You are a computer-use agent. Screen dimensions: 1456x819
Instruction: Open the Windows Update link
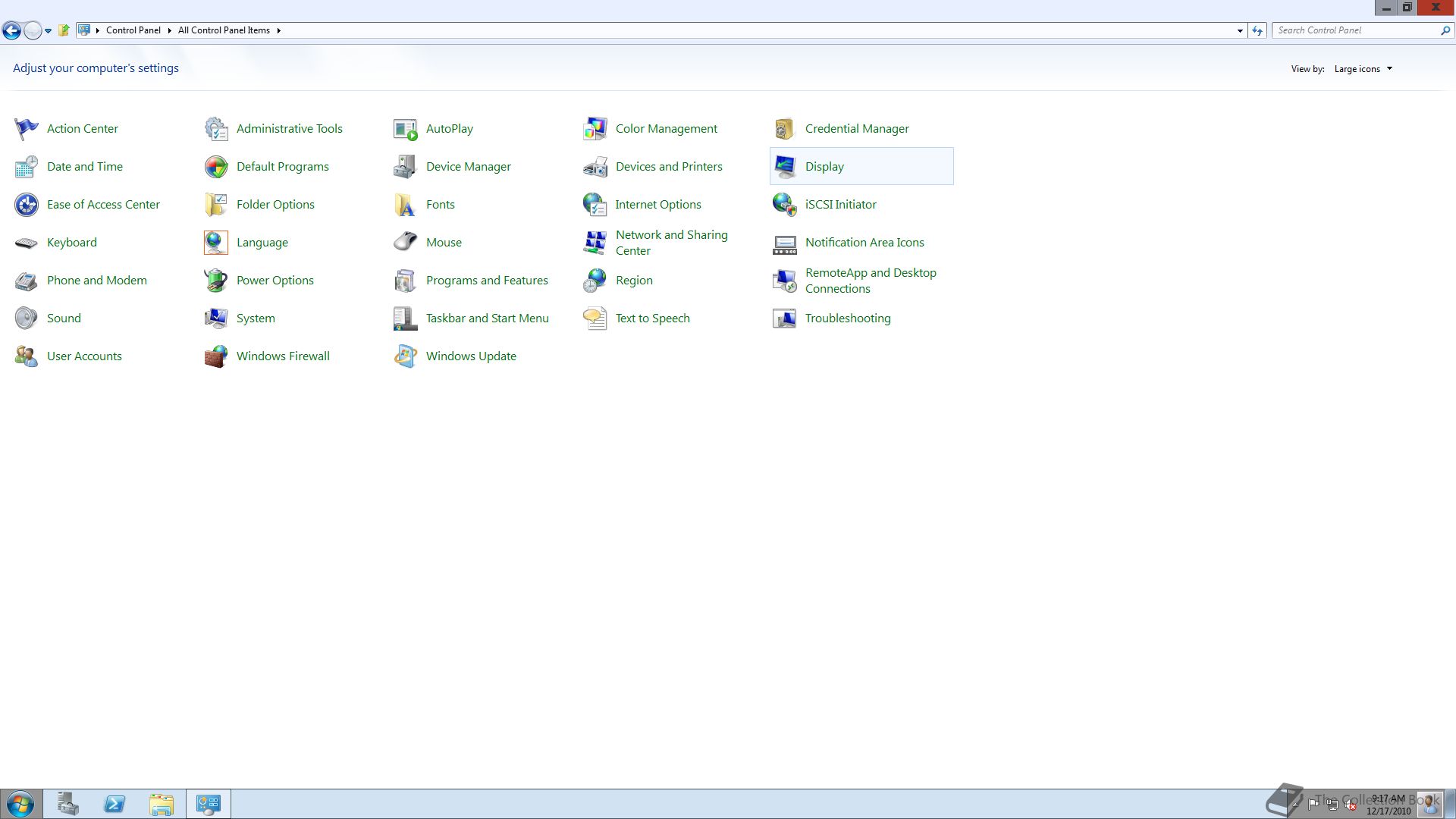[471, 356]
